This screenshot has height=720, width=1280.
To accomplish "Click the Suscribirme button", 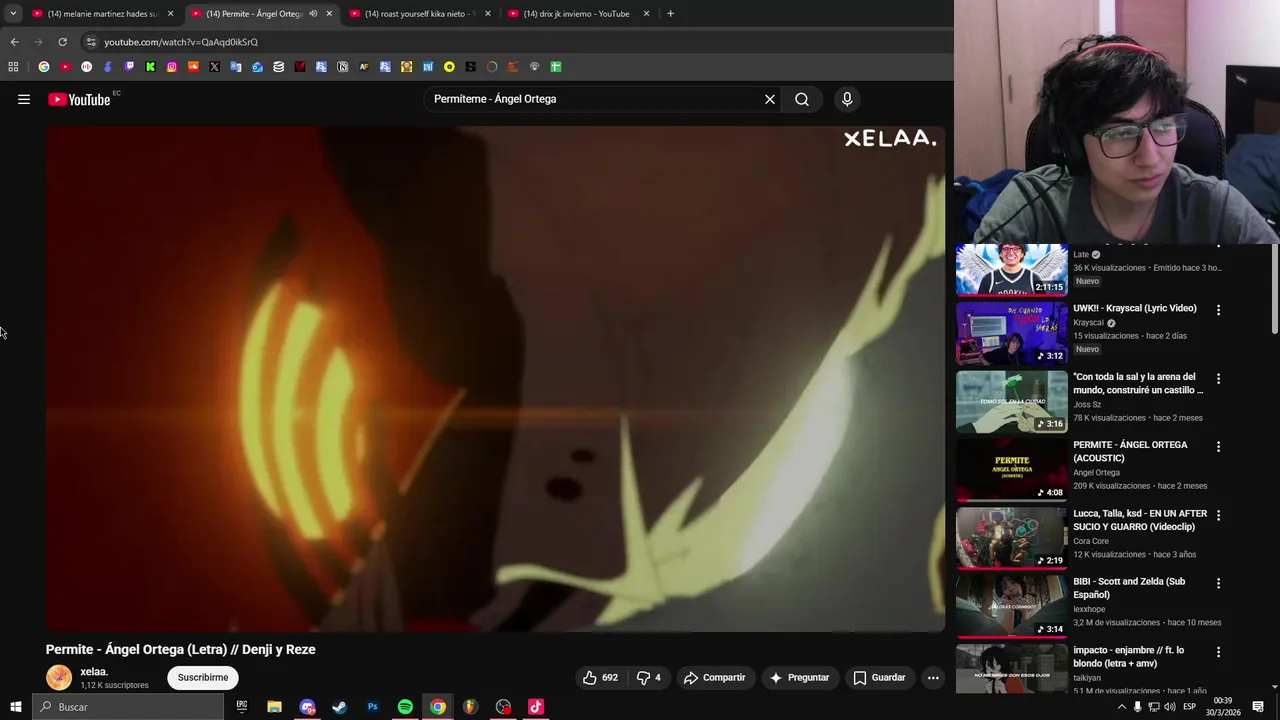I will click(x=203, y=678).
